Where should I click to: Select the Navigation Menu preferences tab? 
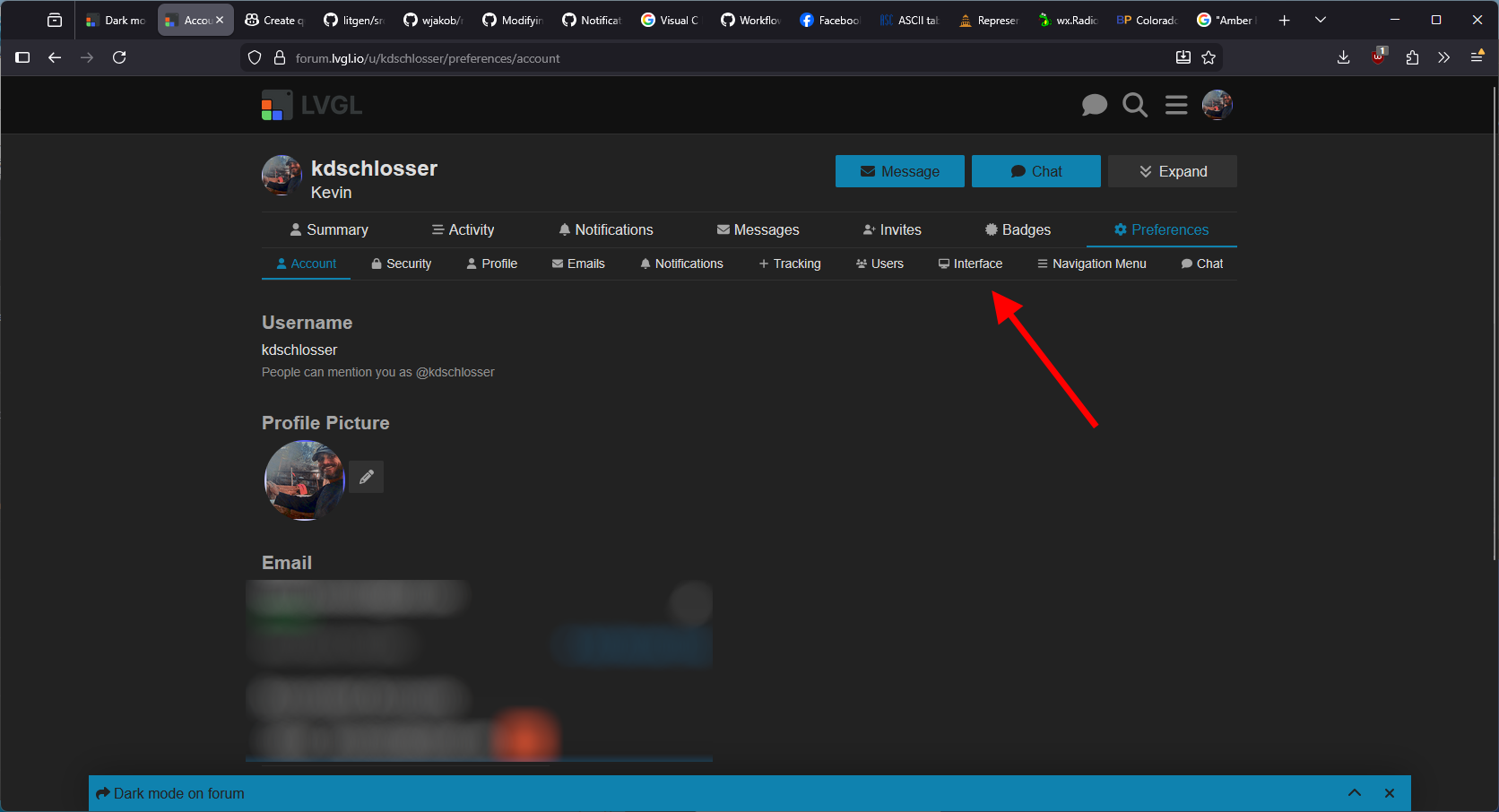[x=1091, y=263]
